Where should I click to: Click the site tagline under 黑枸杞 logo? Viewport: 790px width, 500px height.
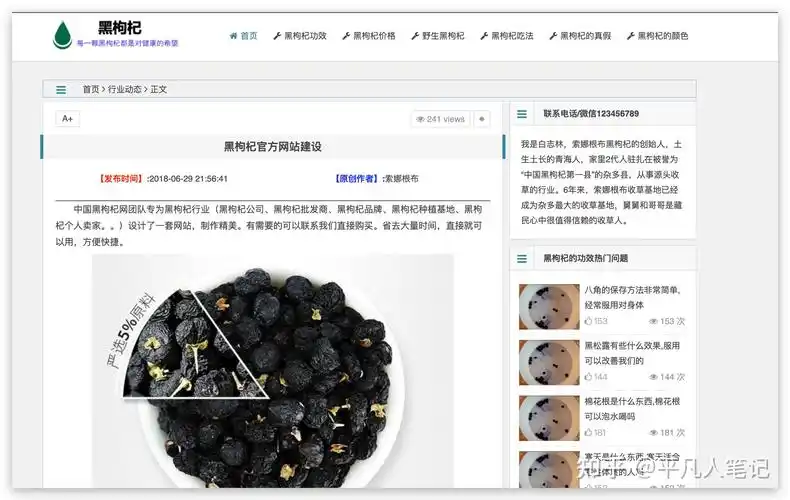click(127, 43)
